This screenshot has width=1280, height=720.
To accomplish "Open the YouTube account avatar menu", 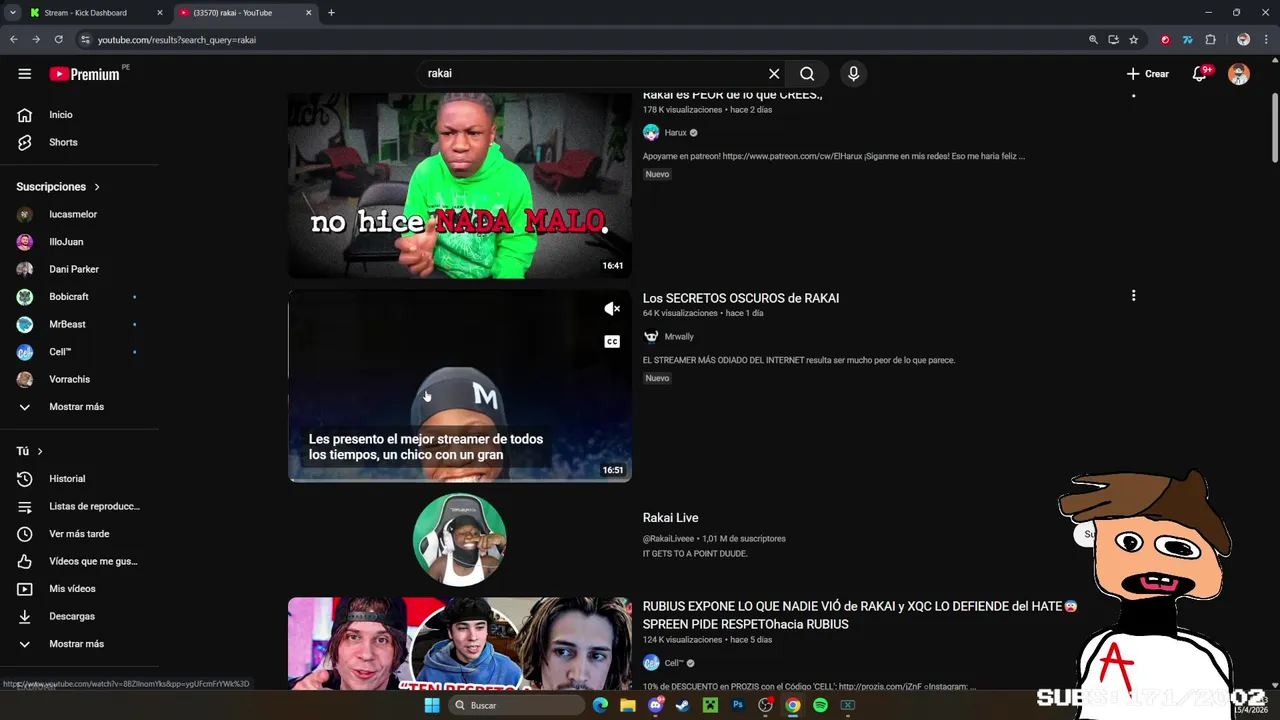I will click(1239, 73).
